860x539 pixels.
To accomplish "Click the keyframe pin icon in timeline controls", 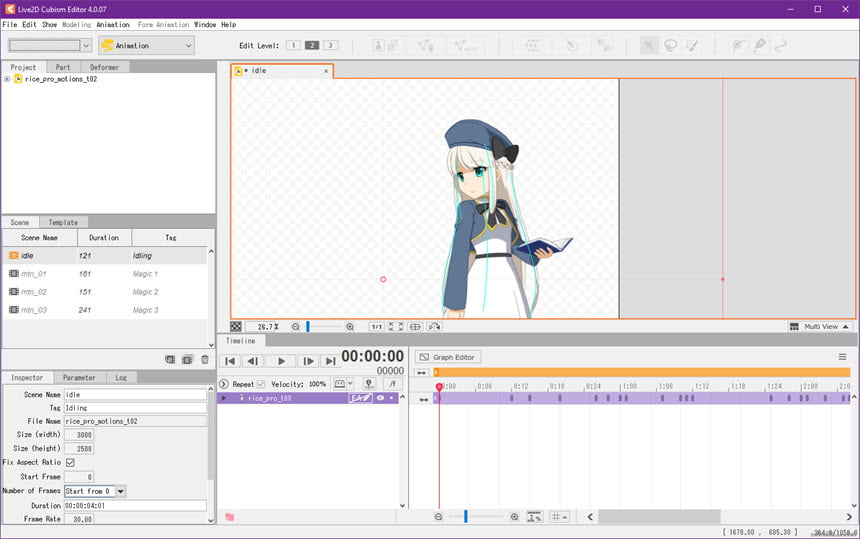I will click(369, 384).
